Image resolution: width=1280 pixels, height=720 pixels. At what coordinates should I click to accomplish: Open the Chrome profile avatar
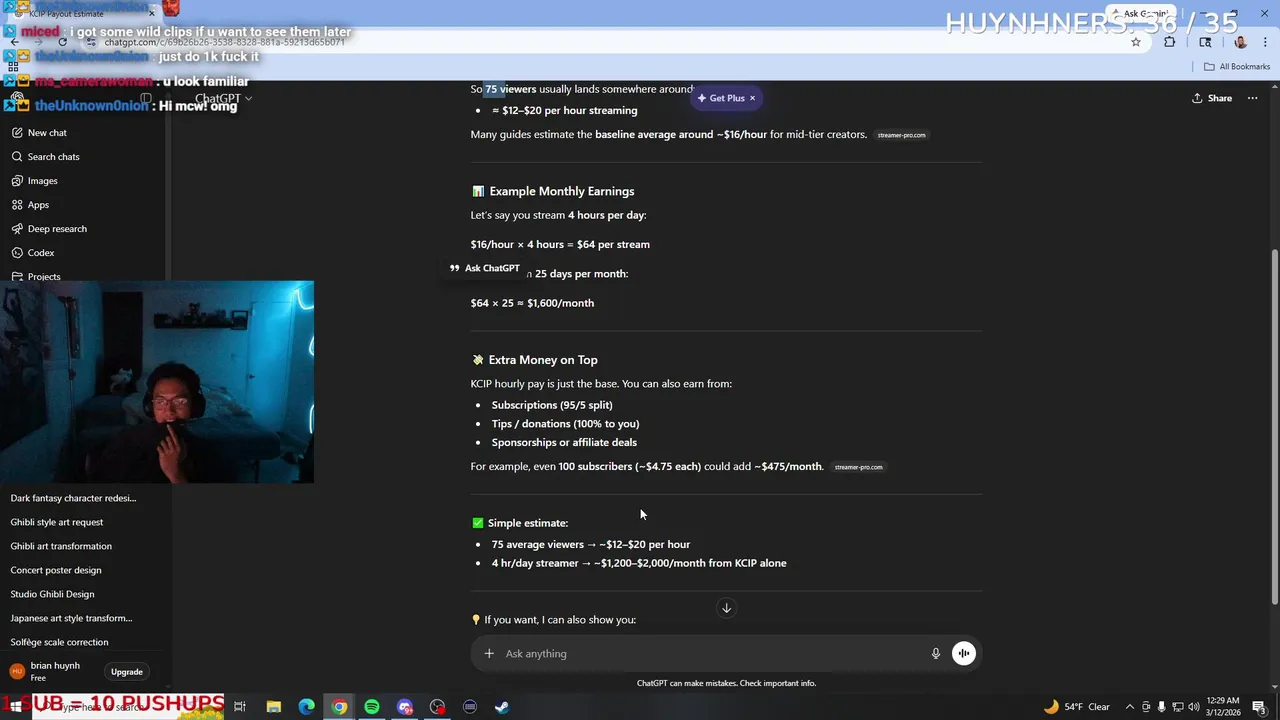(1240, 42)
